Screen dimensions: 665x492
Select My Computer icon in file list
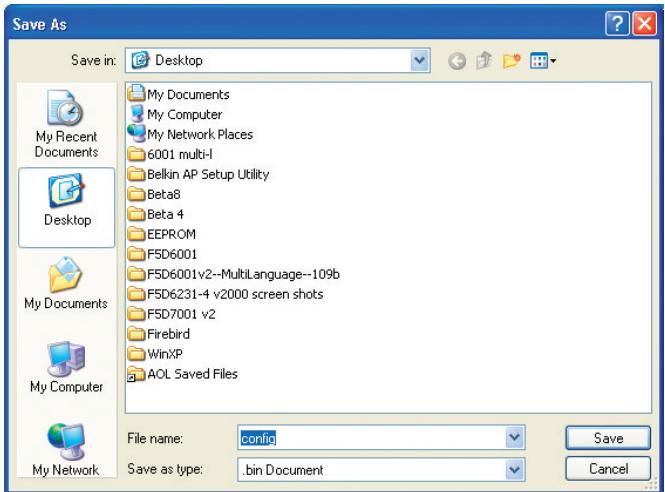(x=137, y=114)
